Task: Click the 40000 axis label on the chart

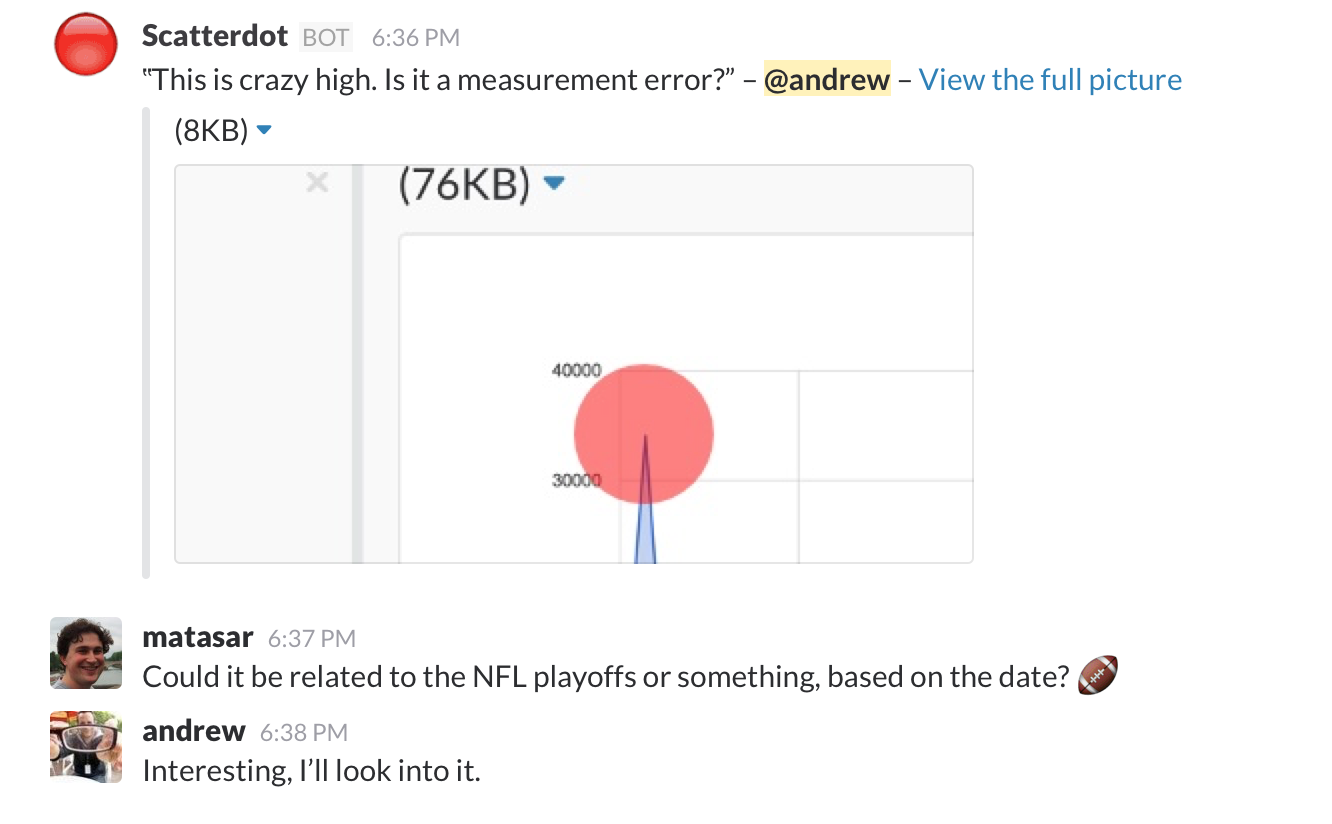Action: [x=577, y=369]
